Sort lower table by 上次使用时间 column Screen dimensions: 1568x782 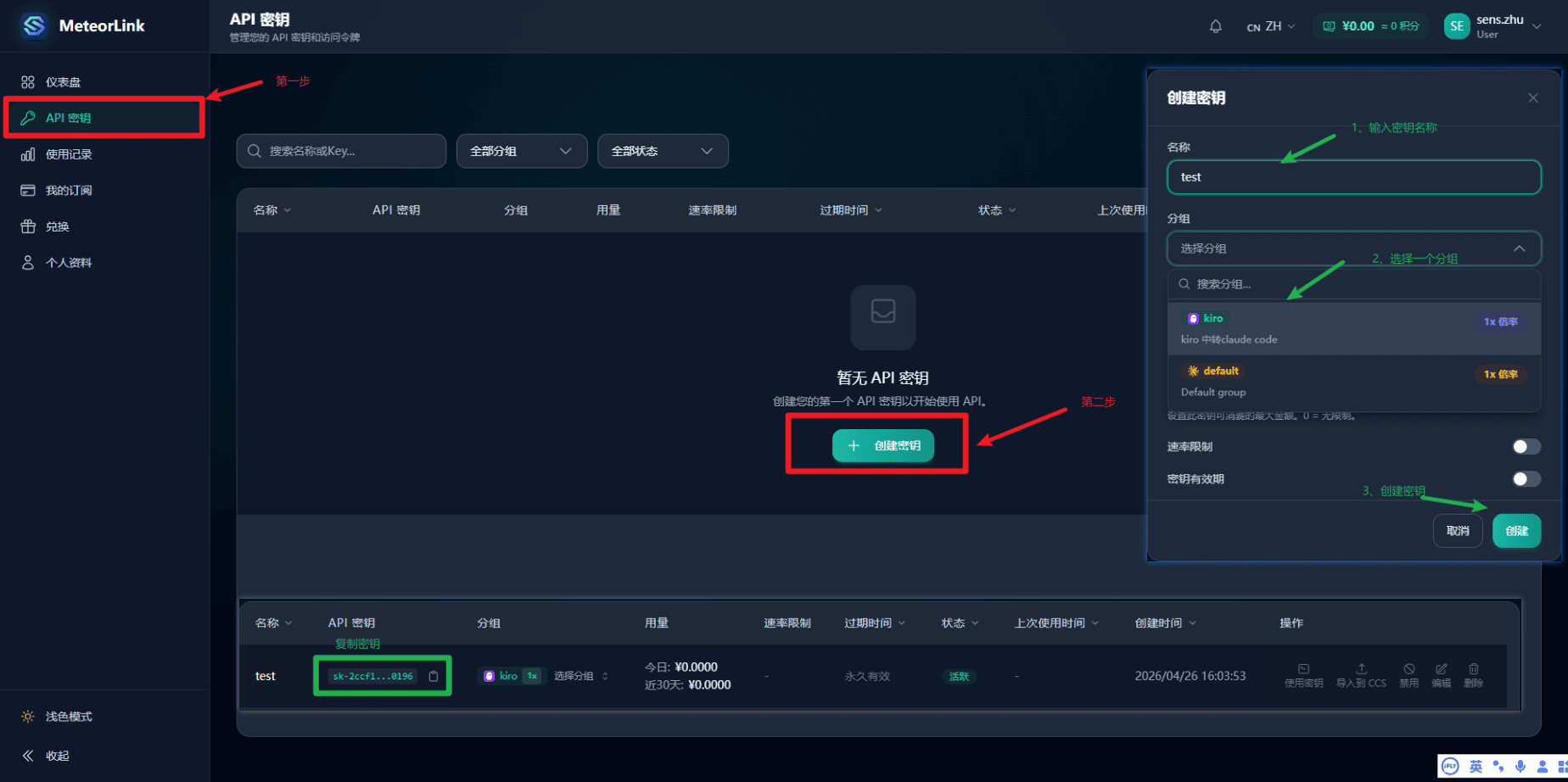coord(1057,623)
